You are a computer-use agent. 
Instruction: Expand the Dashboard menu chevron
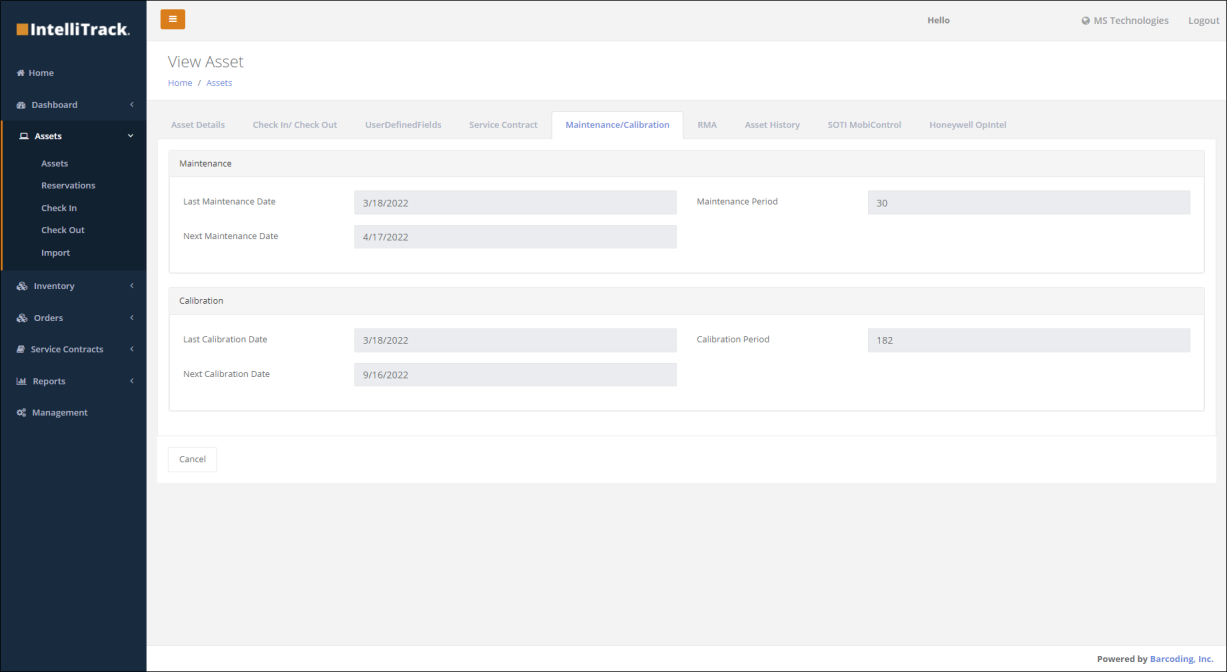pos(131,105)
